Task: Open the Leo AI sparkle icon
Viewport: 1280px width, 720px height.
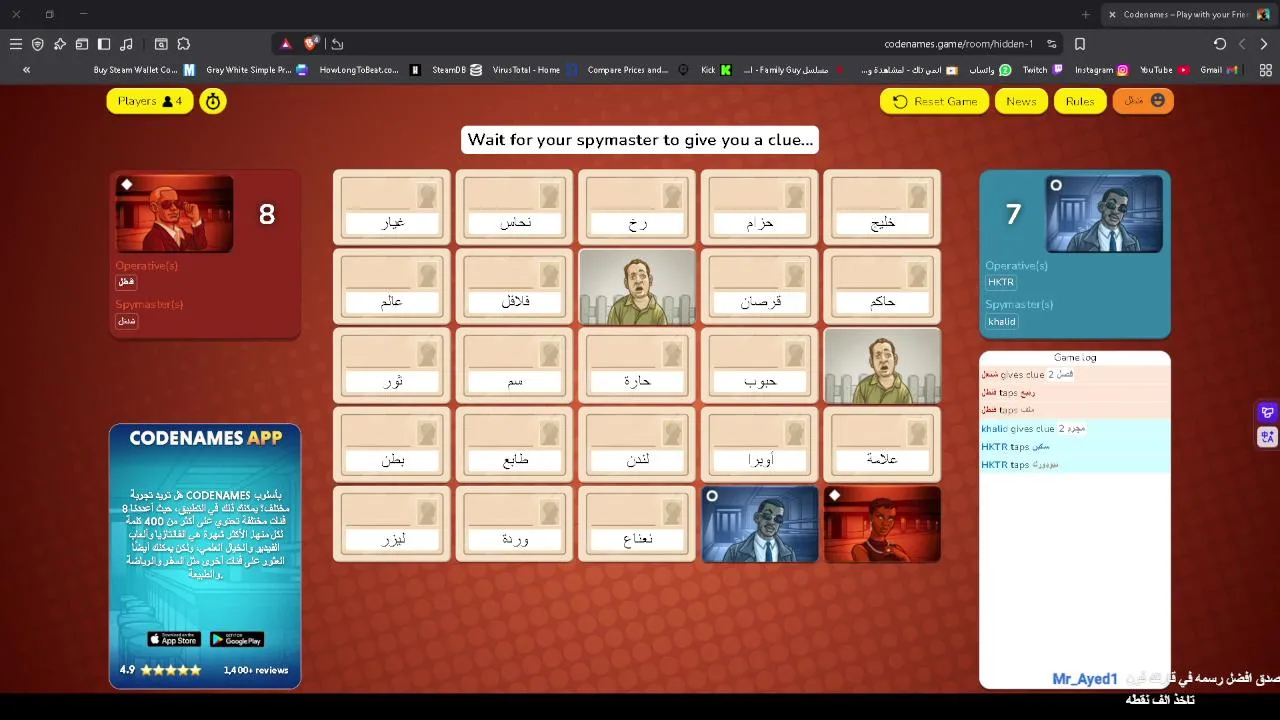Action: 60,44
